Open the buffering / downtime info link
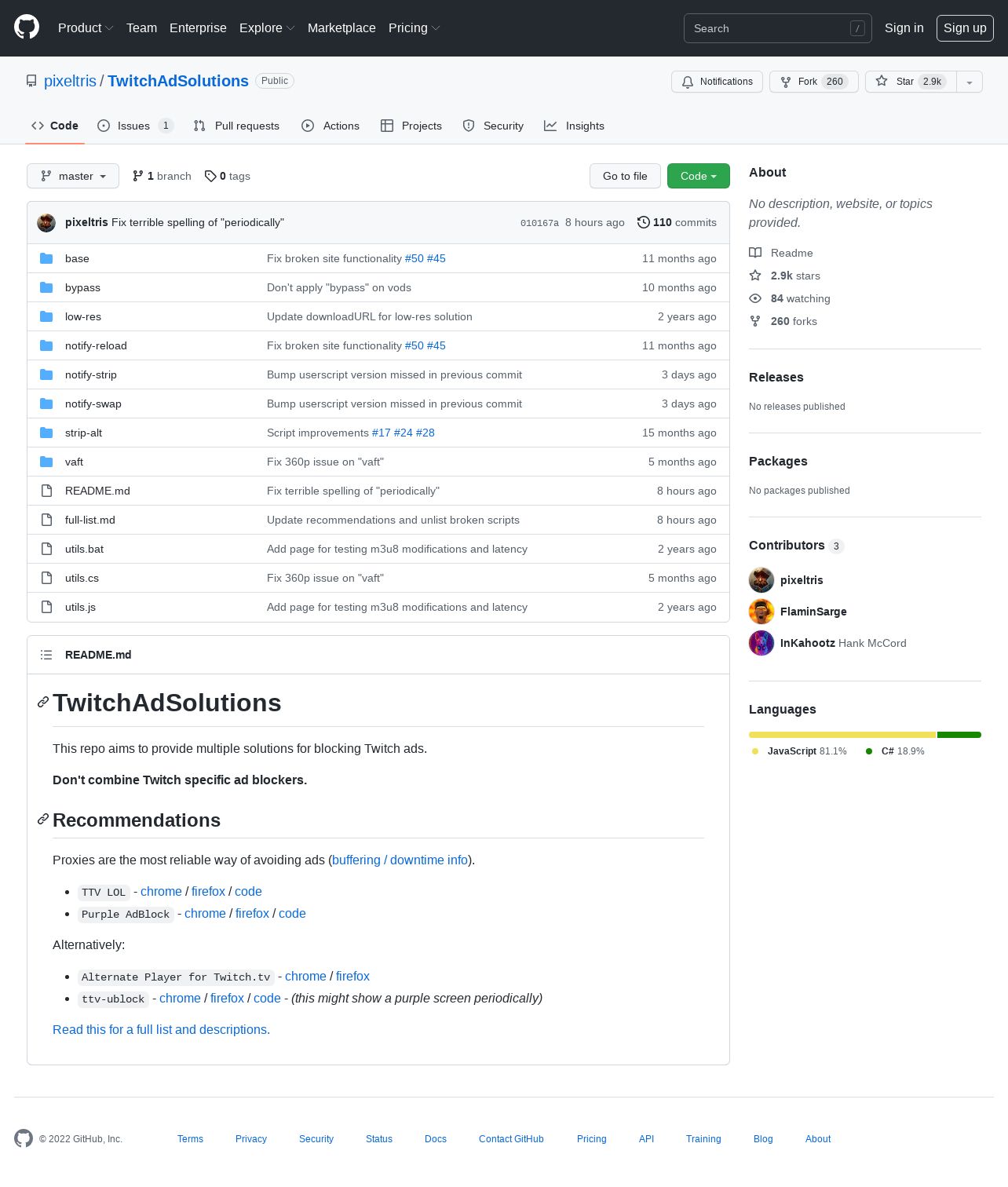The height and width of the screenshot is (1187, 1008). pos(400,860)
